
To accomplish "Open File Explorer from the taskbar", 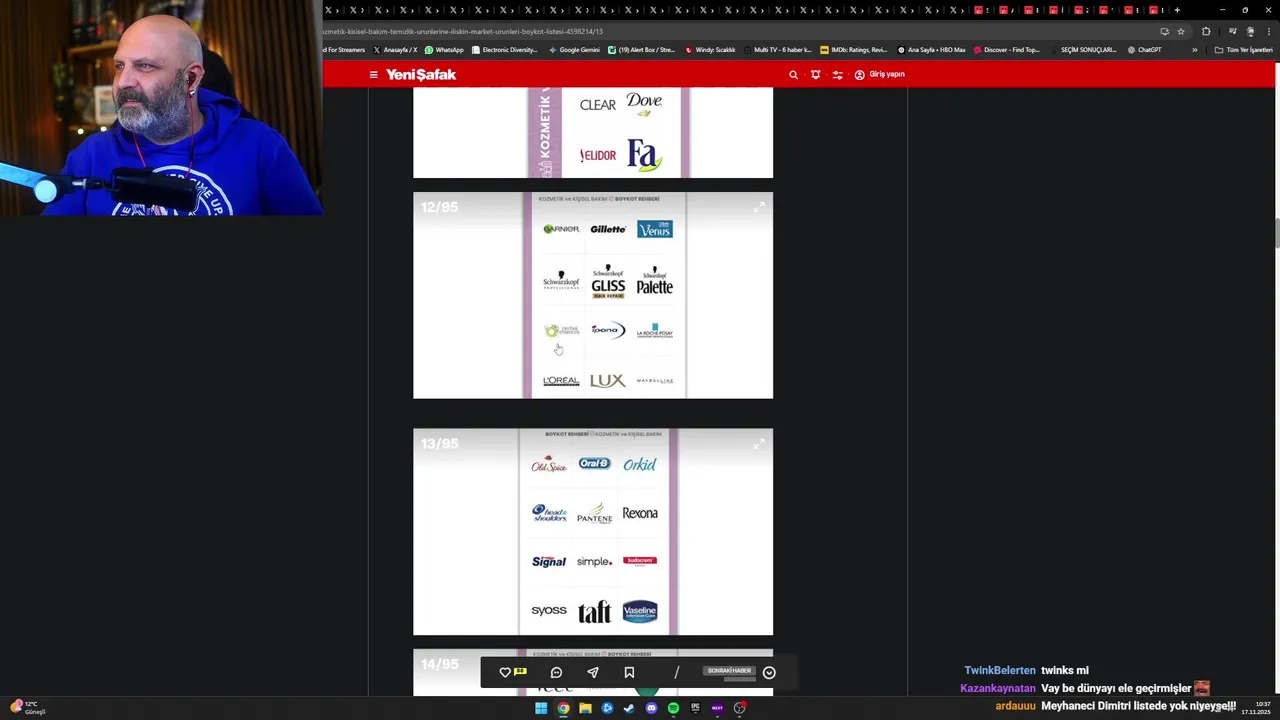I will pyautogui.click(x=585, y=708).
